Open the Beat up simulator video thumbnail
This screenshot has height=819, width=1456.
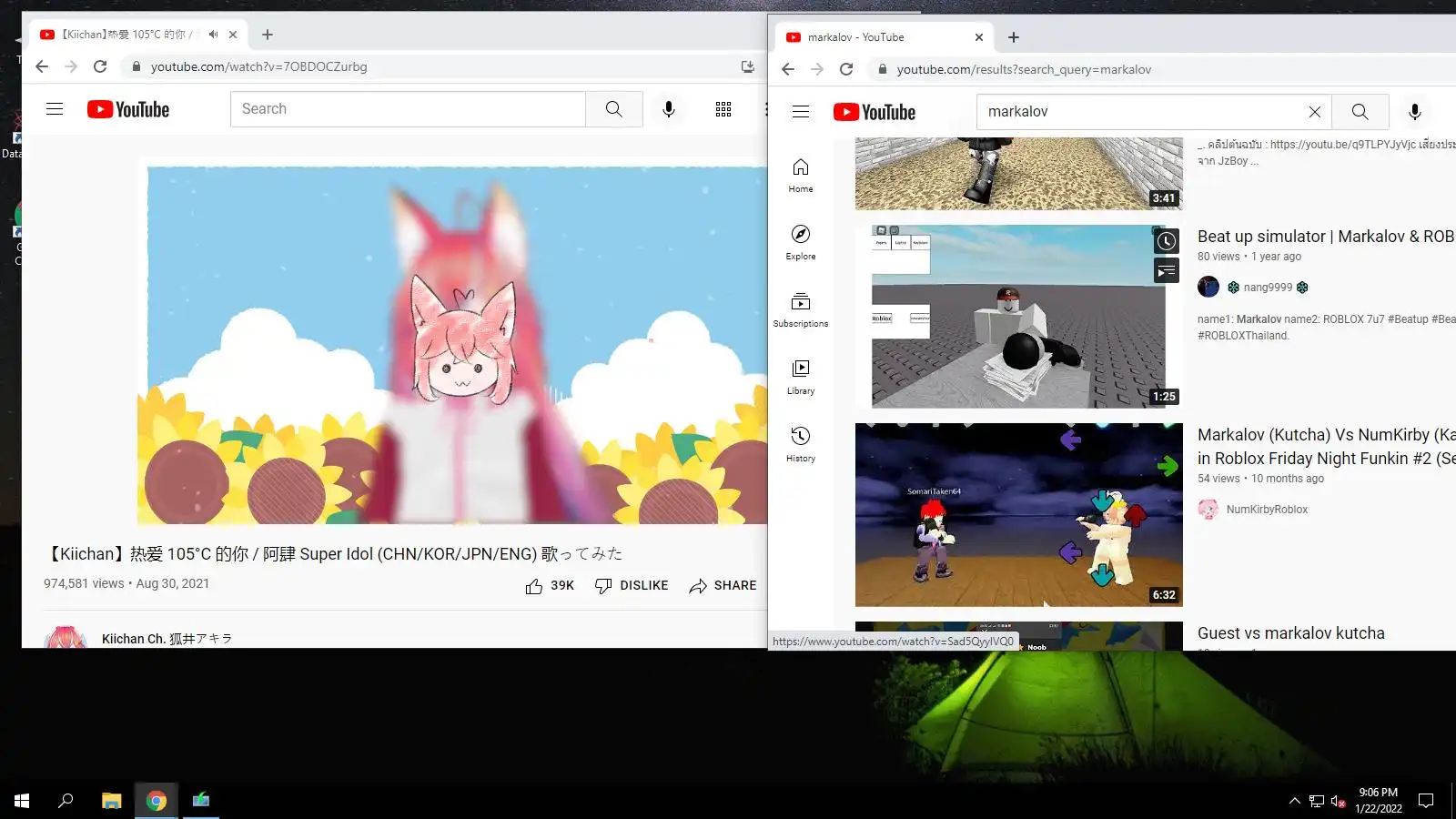(1019, 317)
